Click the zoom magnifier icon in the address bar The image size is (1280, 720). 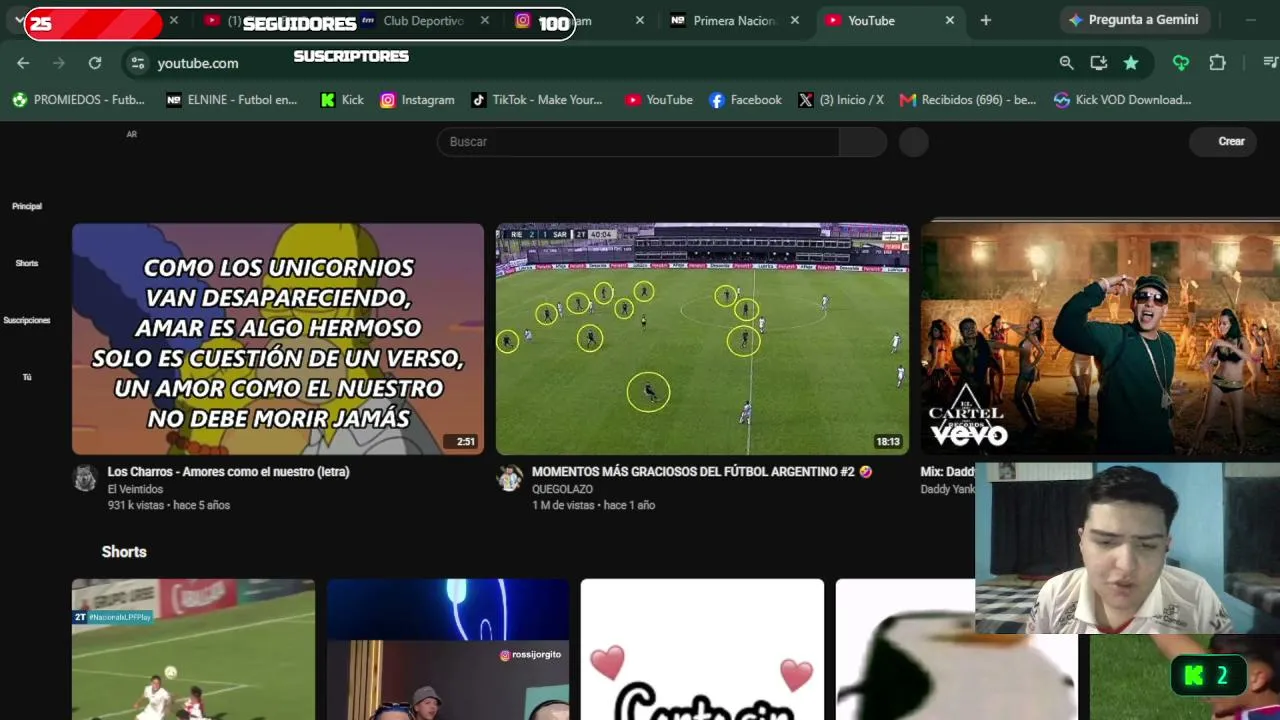1066,63
